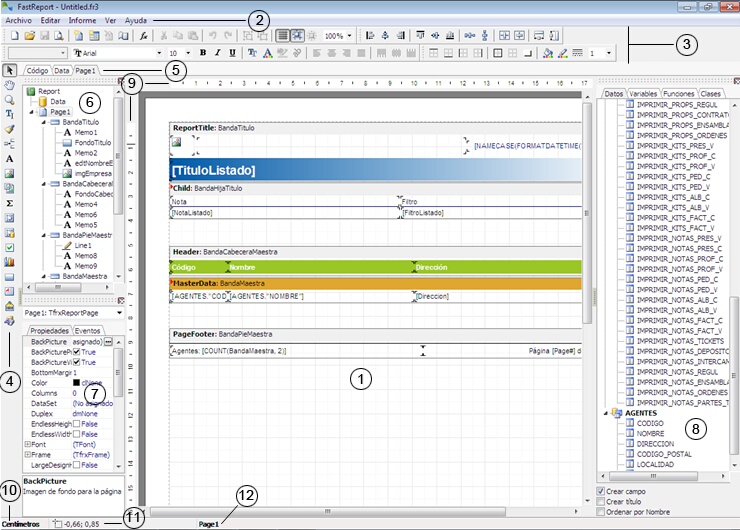Enable the Crear campo checkbox
This screenshot has height=530, width=740.
tap(600, 491)
